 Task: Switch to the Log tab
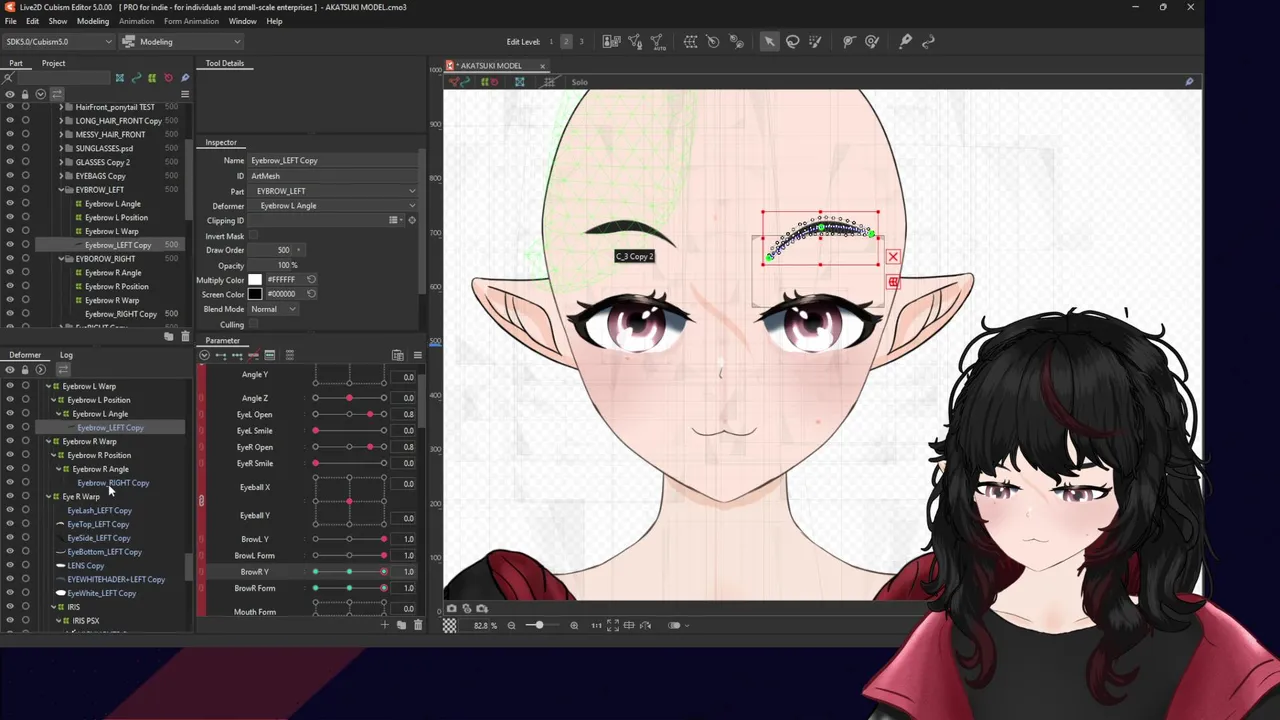(66, 355)
